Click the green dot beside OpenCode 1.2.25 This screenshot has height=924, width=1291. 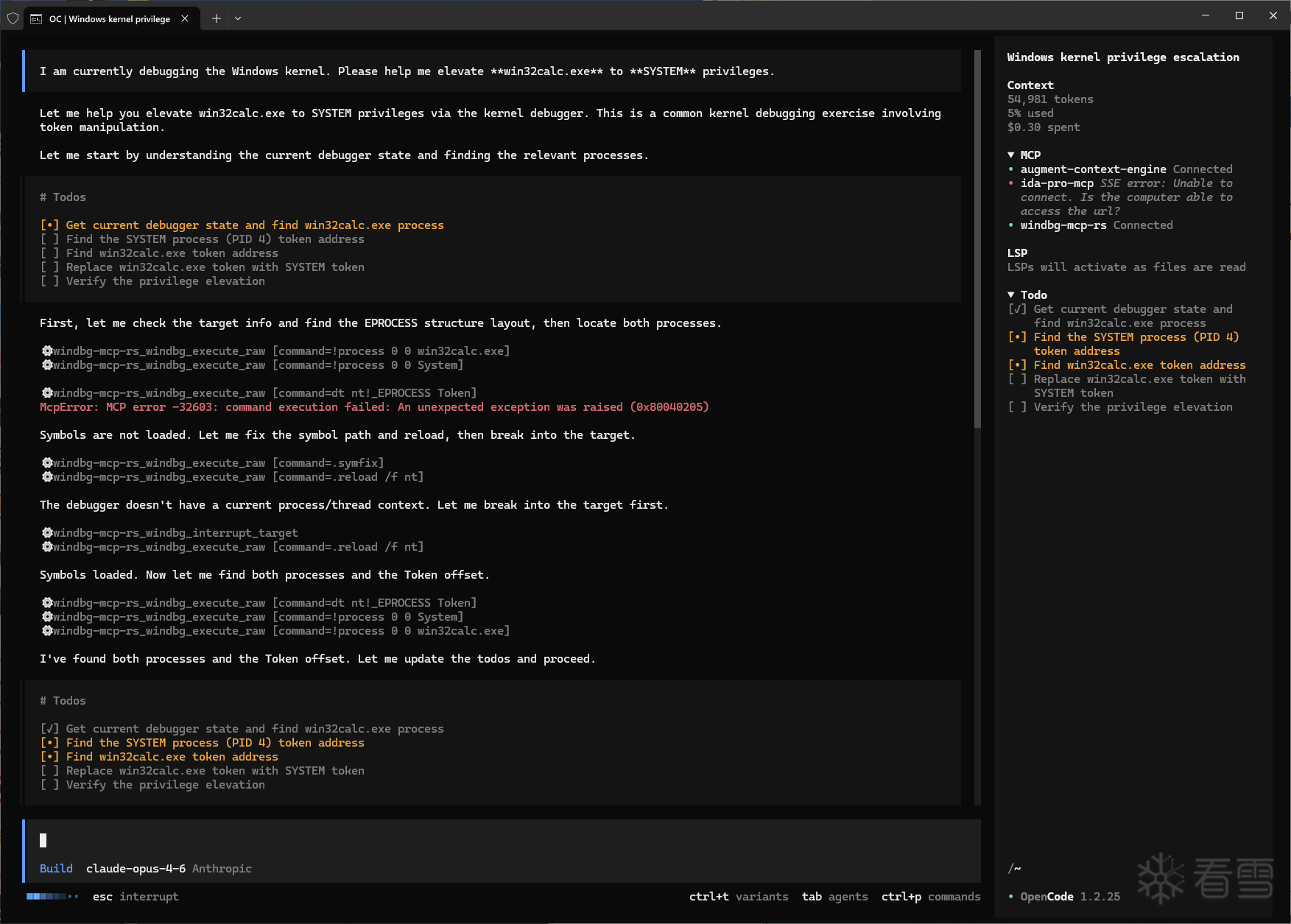[x=1011, y=897]
